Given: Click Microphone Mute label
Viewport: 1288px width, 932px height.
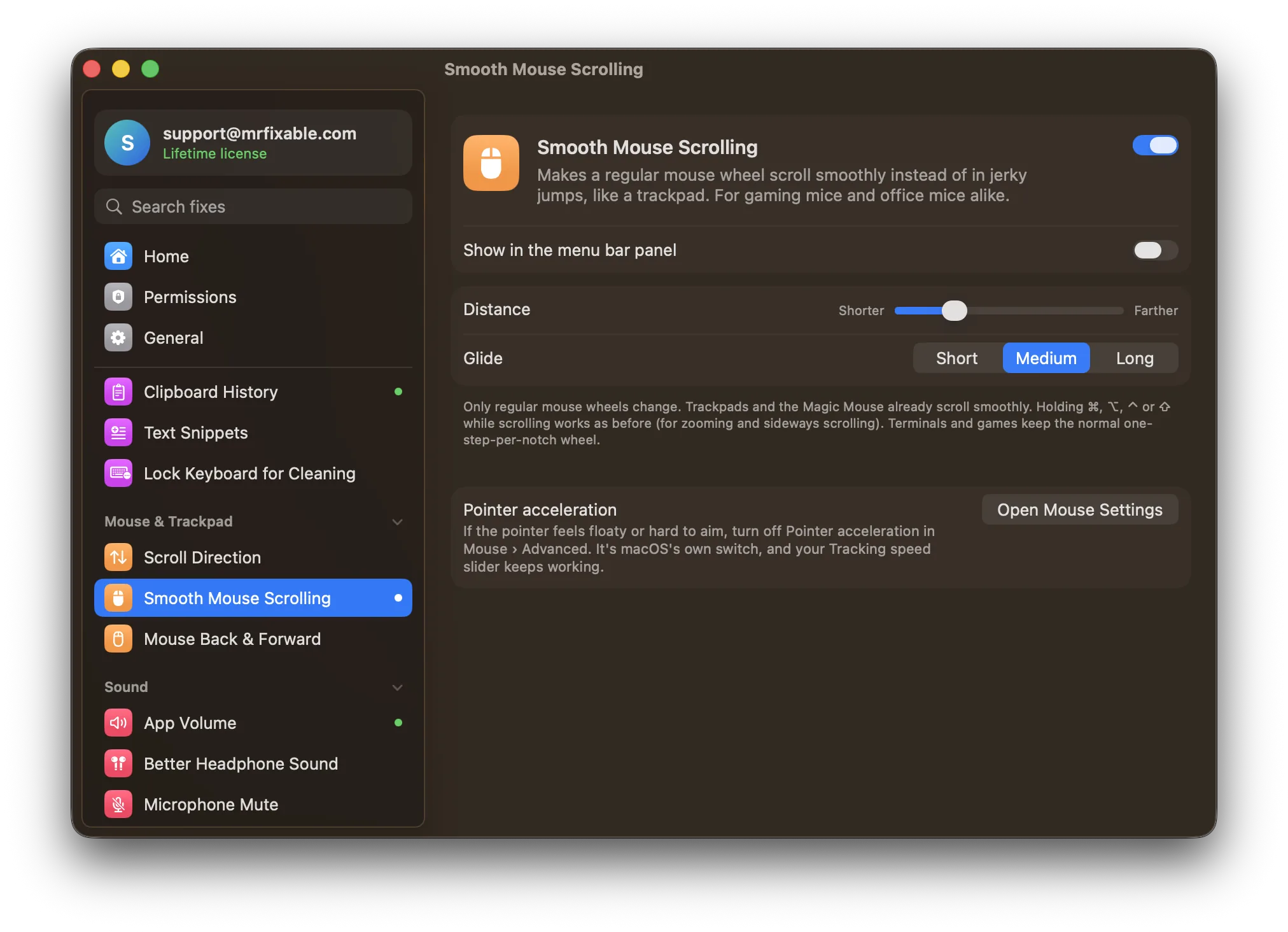Looking at the screenshot, I should [x=211, y=805].
